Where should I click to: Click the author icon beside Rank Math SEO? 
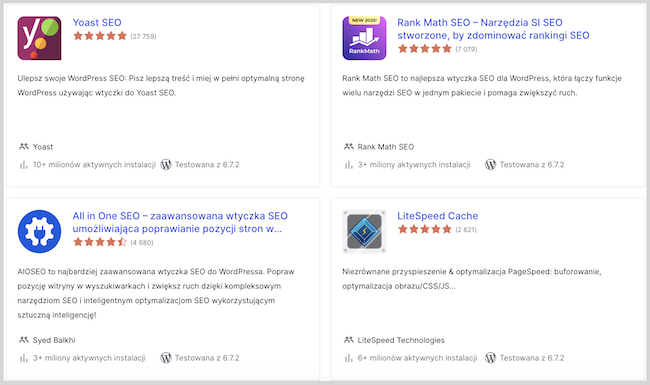pyautogui.click(x=349, y=146)
